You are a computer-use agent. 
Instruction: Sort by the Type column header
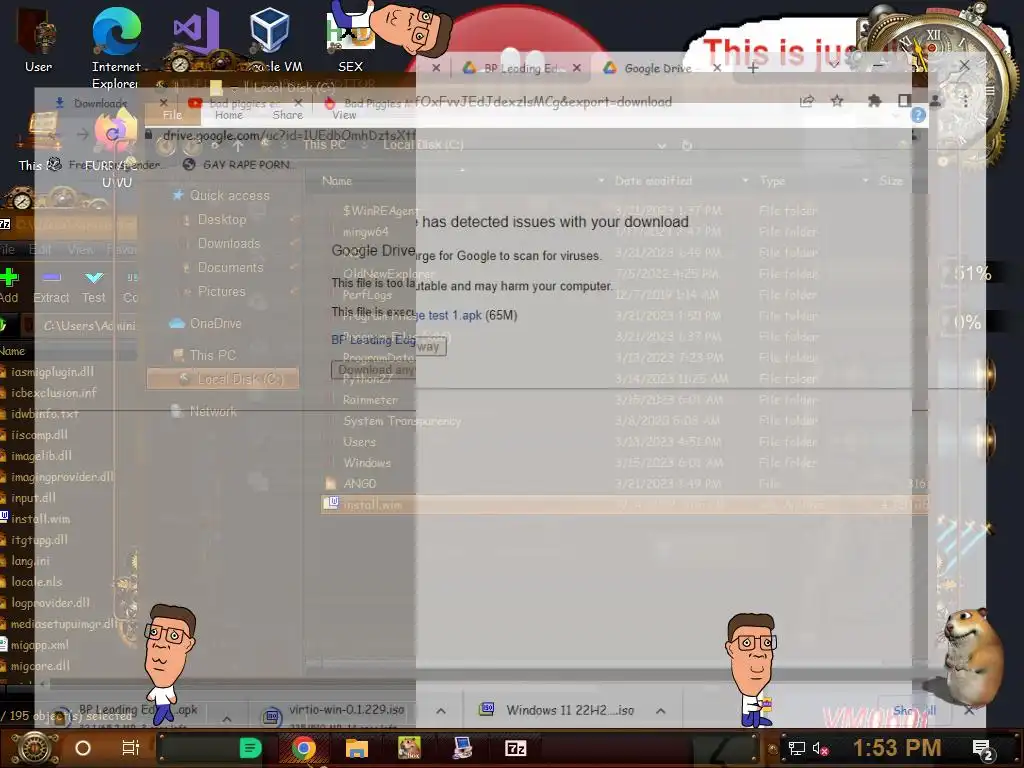pyautogui.click(x=772, y=181)
